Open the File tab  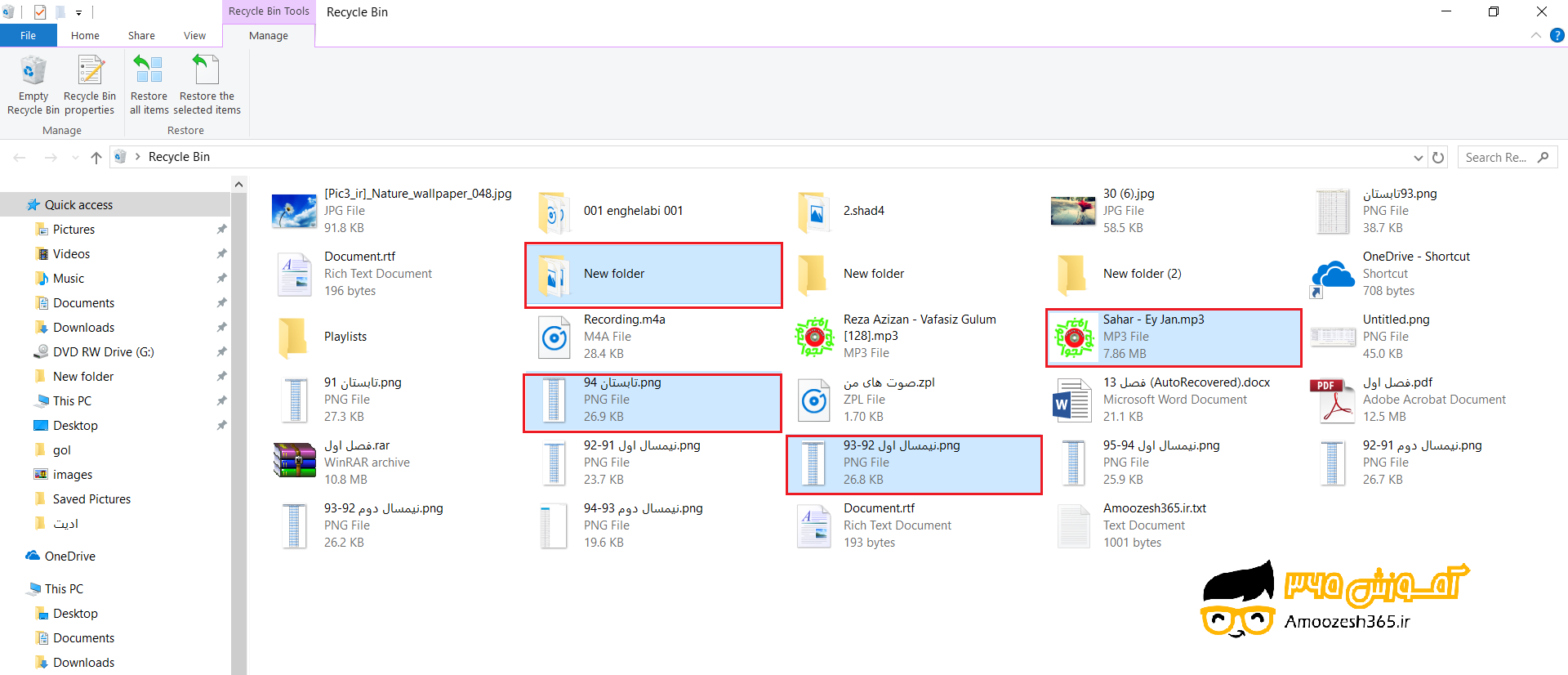click(x=28, y=35)
